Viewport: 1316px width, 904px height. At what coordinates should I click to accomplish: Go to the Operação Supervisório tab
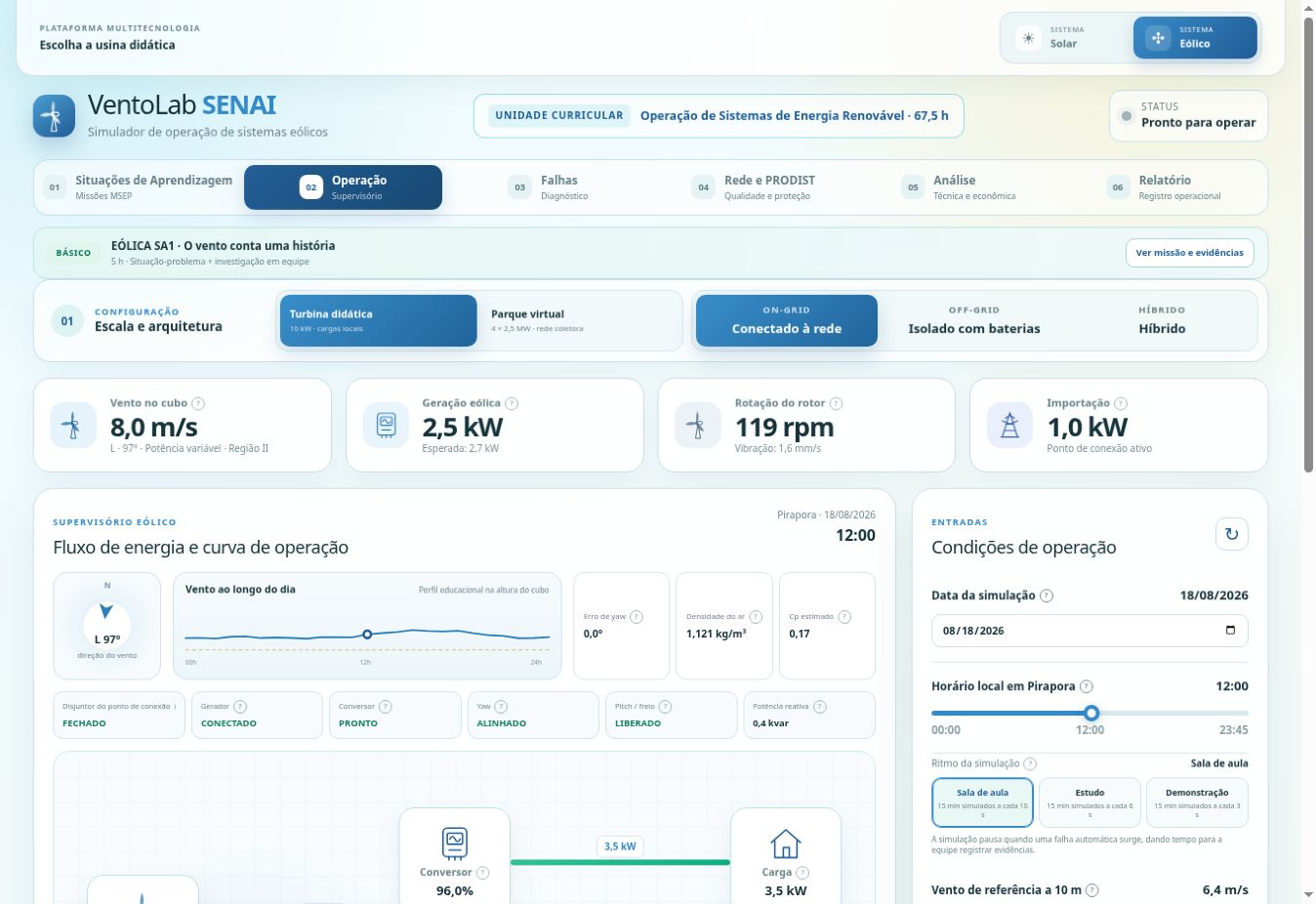pos(343,187)
